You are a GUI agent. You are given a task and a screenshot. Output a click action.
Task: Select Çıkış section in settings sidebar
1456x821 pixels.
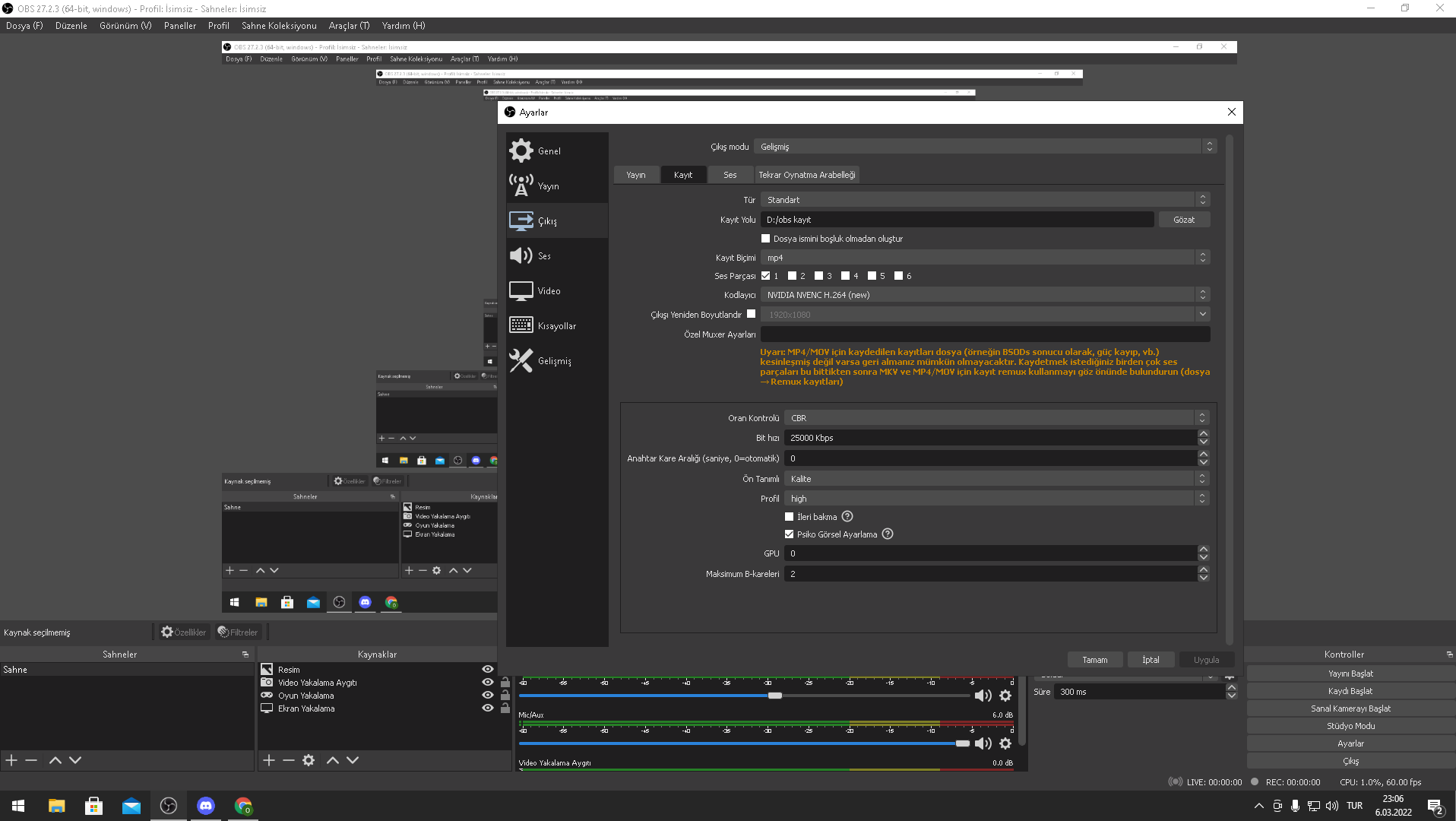point(557,220)
